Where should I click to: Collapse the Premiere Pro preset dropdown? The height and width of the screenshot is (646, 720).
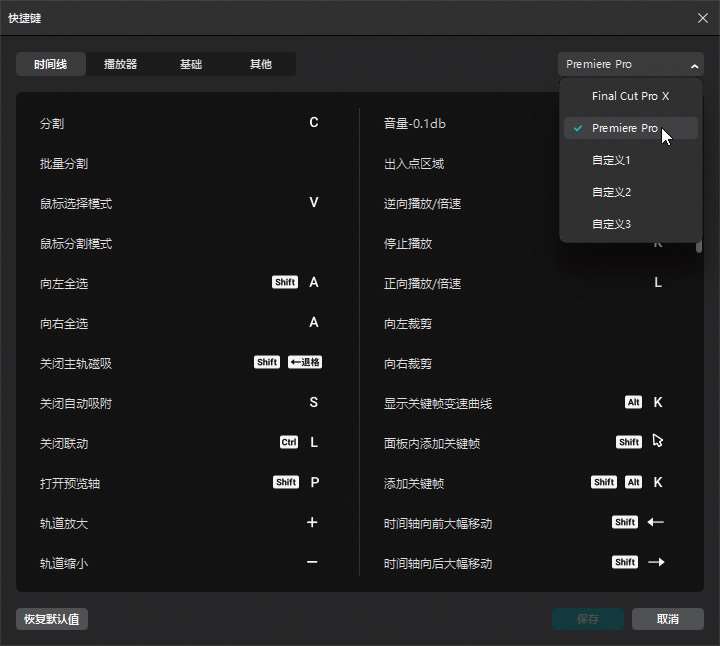point(630,64)
